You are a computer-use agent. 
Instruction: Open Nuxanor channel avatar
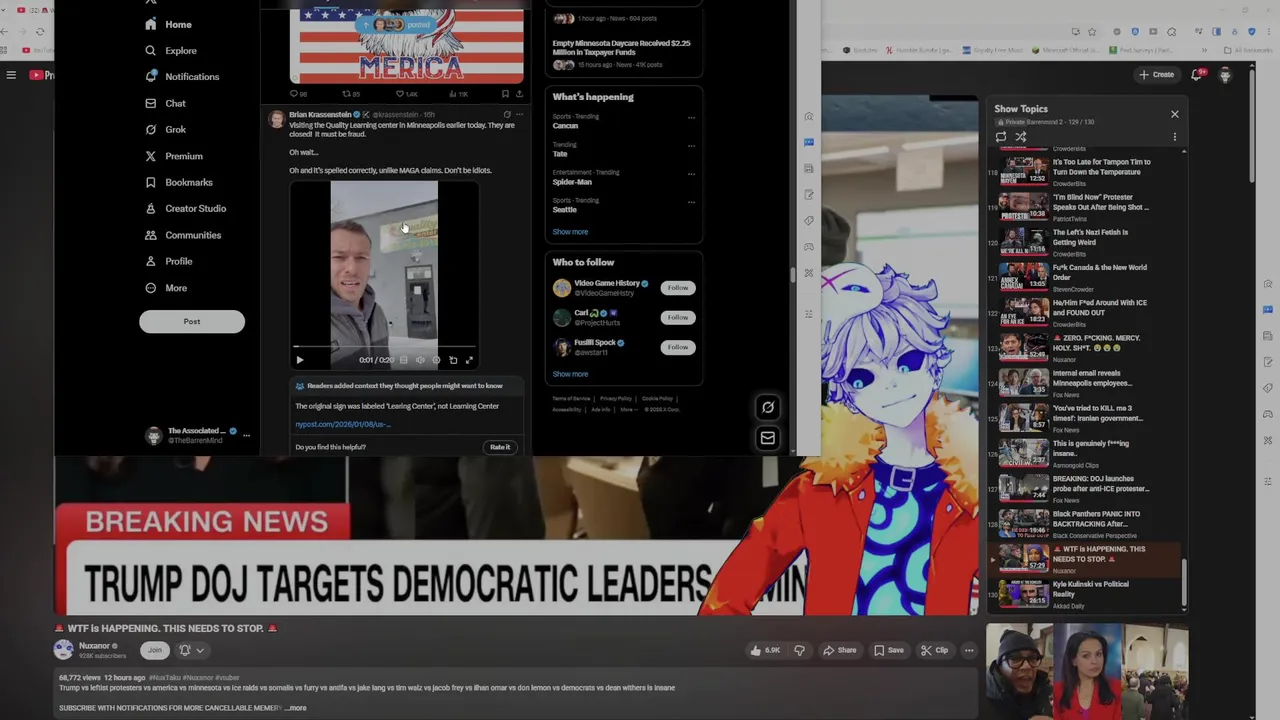click(x=64, y=650)
